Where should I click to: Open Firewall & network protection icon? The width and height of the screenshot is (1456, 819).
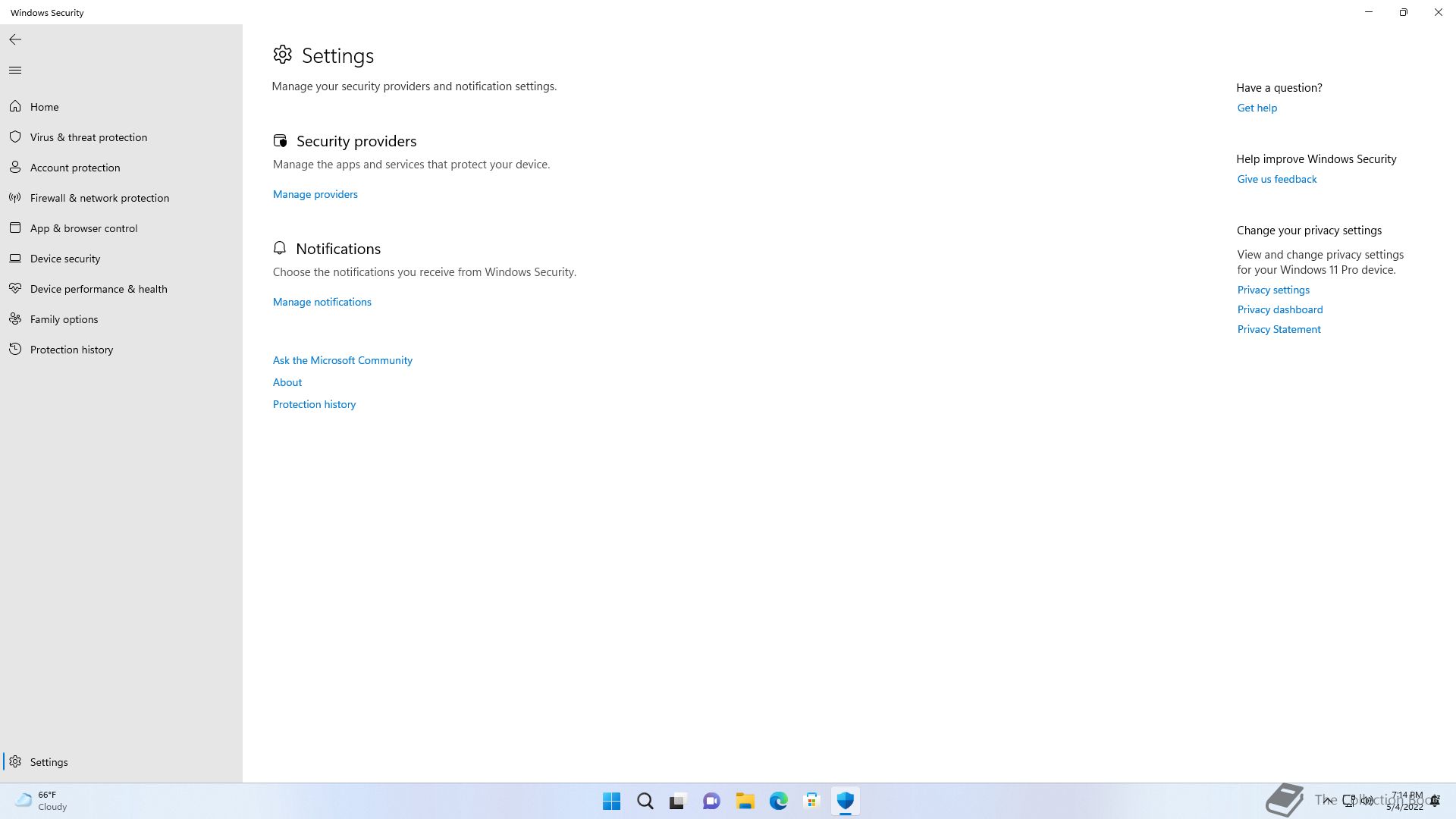15,198
